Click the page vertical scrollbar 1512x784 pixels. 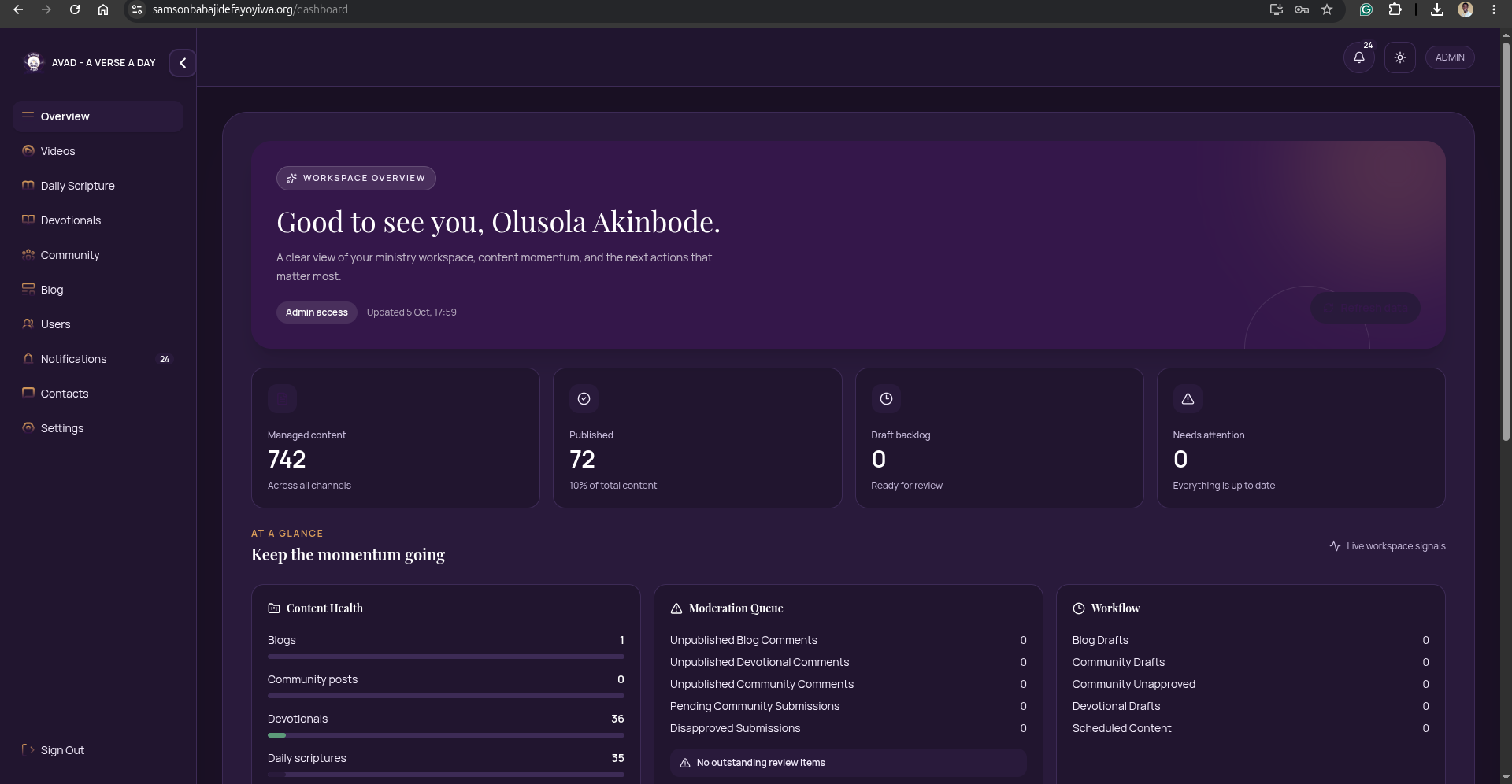click(x=1506, y=241)
